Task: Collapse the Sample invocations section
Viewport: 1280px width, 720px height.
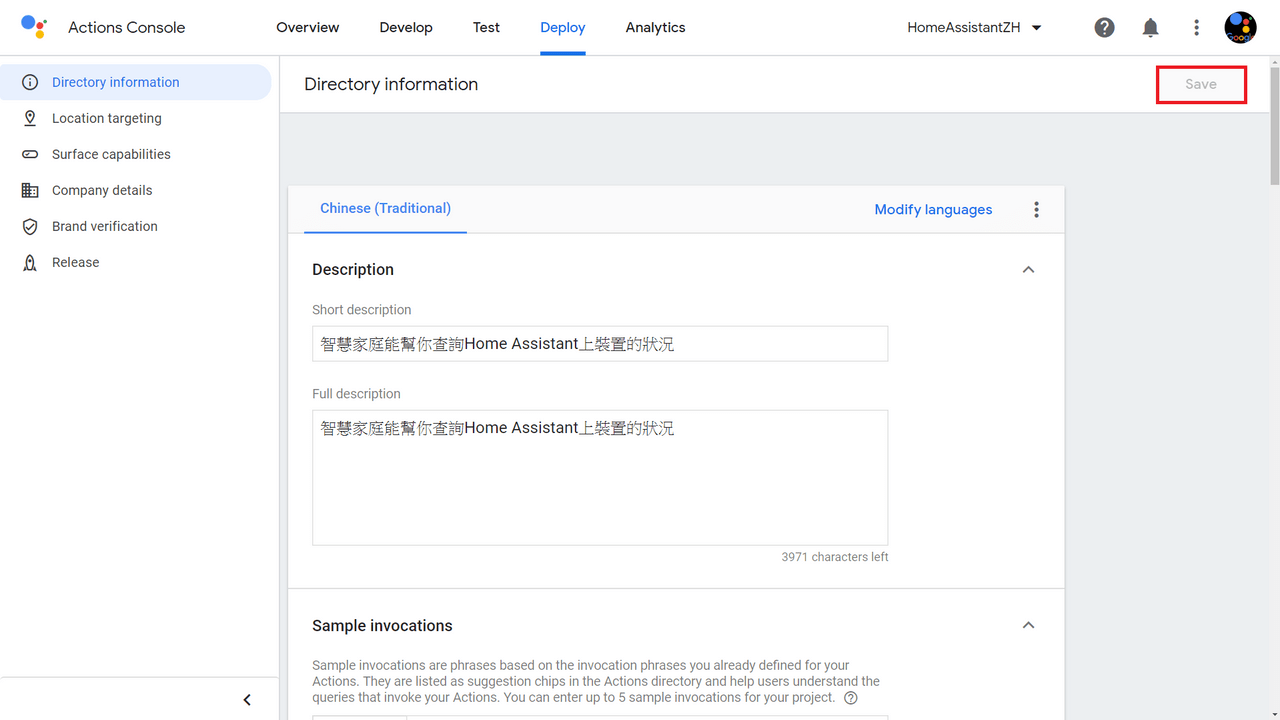Action: [1028, 625]
